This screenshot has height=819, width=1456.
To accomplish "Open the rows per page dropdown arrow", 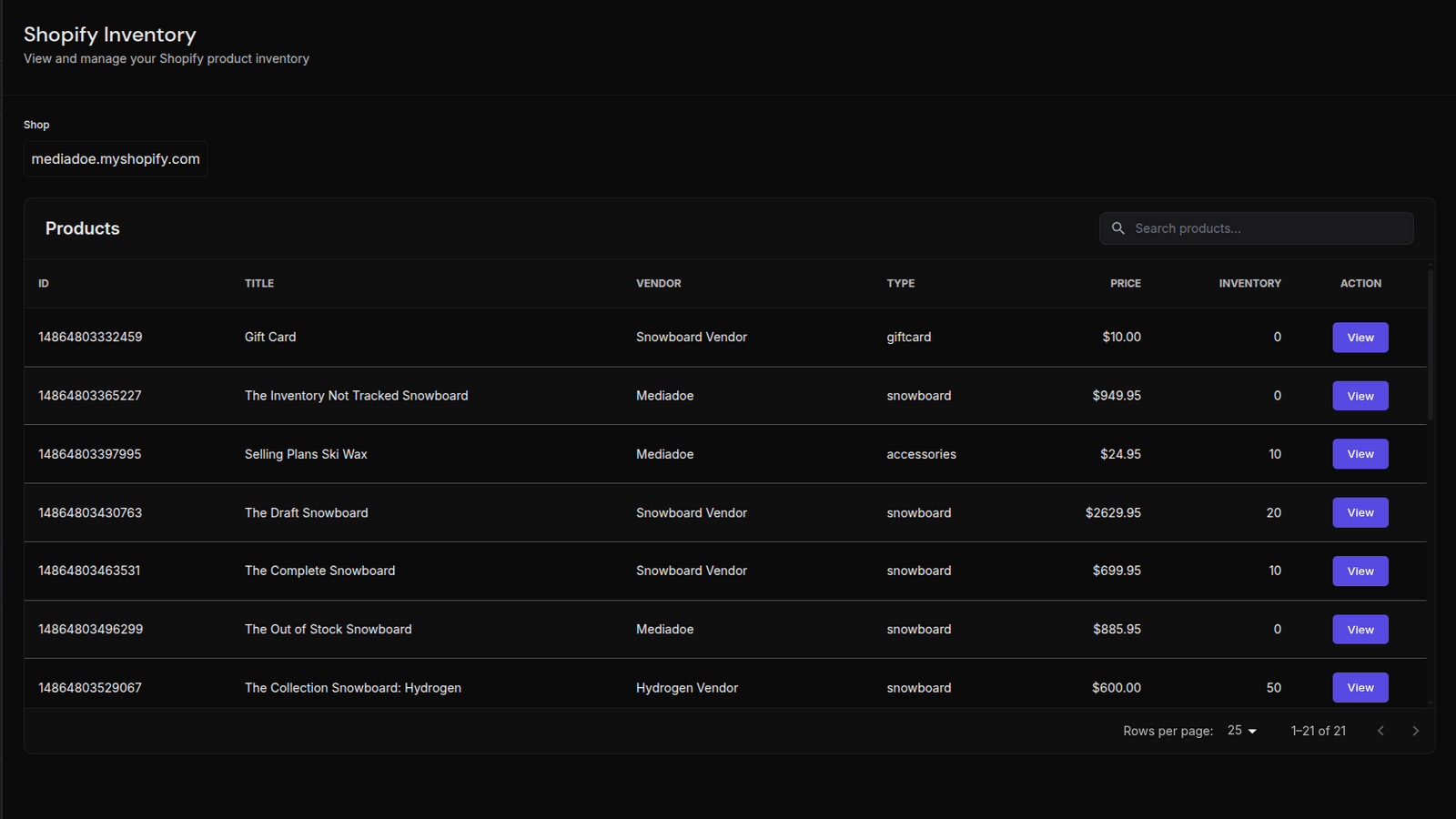I will pyautogui.click(x=1252, y=730).
